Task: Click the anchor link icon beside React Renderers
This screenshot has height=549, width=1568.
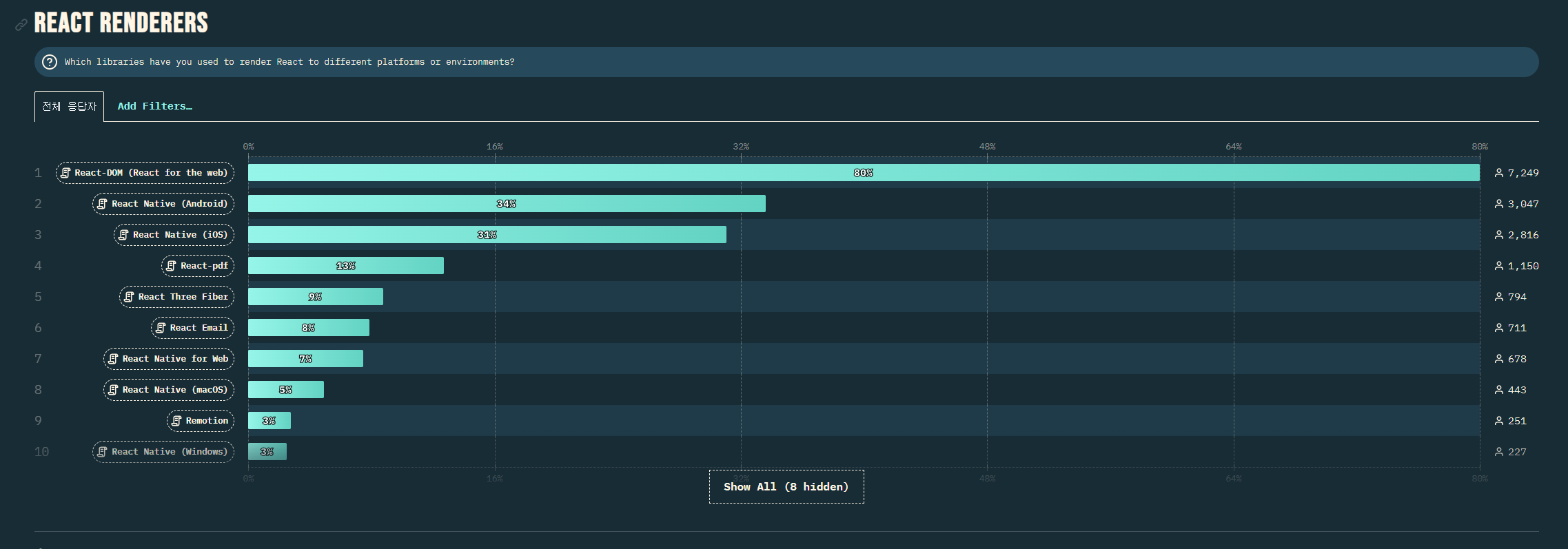Action: coord(21,25)
